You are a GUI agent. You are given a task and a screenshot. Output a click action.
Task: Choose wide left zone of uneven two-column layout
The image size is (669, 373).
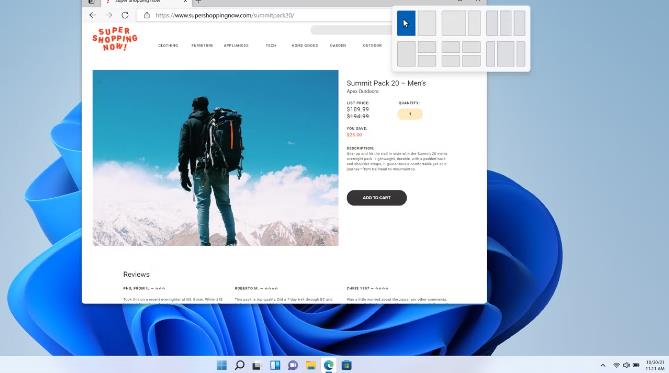click(x=453, y=23)
